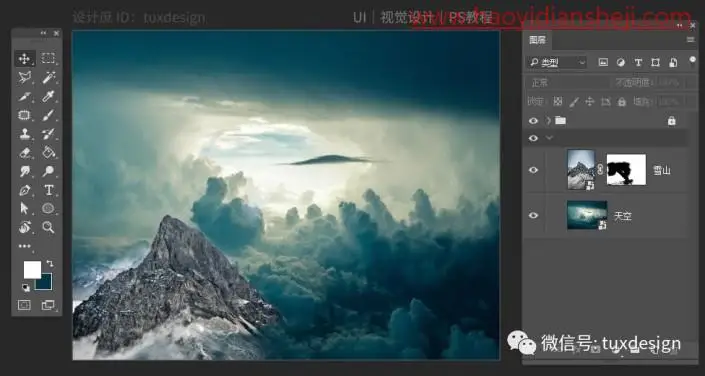
Task: Select the Zoom magnifier tool
Action: pos(48,227)
